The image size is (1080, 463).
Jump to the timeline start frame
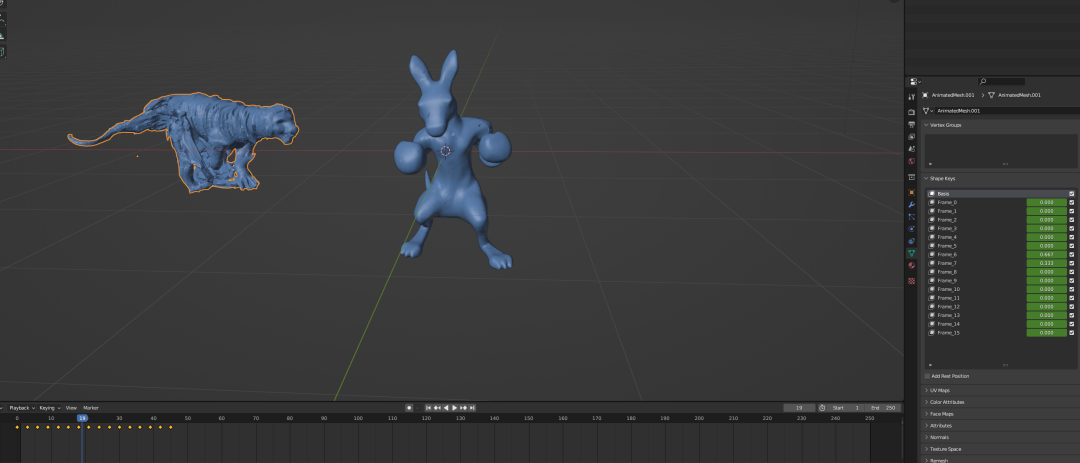[428, 408]
